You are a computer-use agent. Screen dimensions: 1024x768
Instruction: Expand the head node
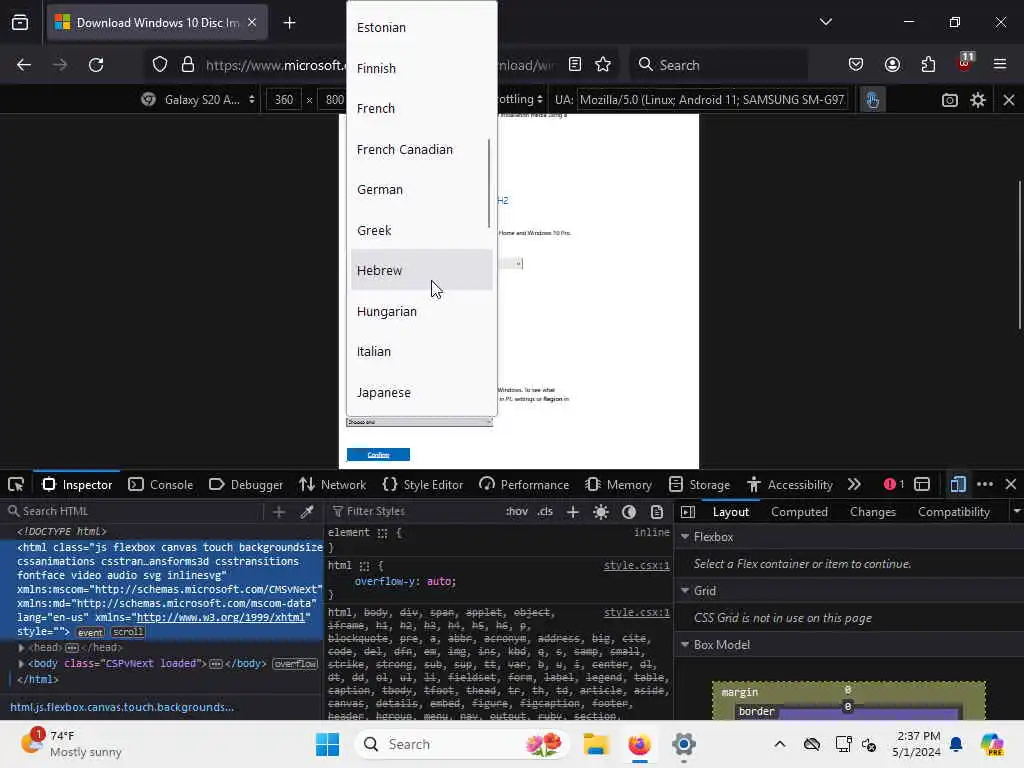pos(22,648)
